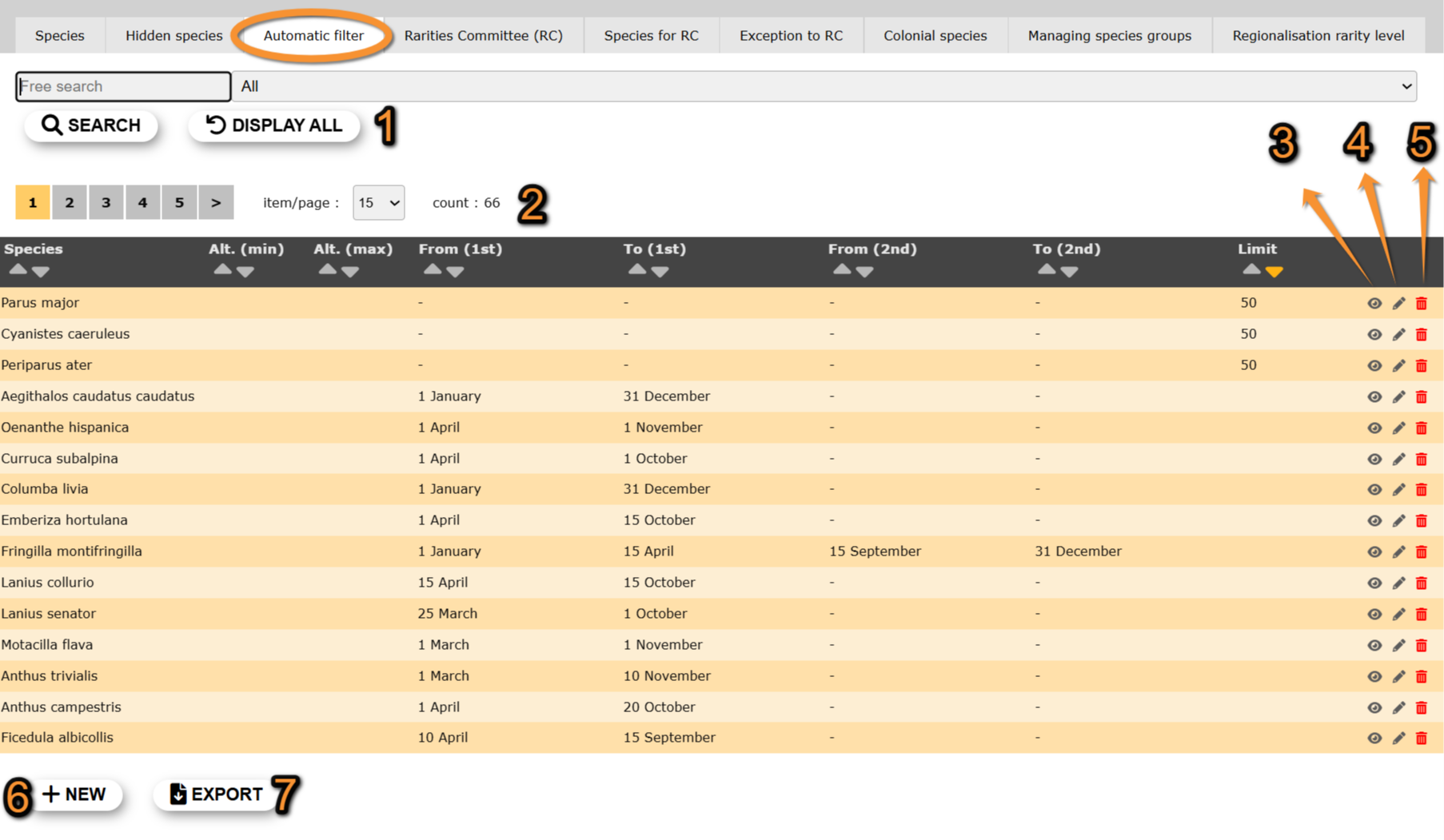
Task: Click into the Free search field
Action: click(x=123, y=86)
